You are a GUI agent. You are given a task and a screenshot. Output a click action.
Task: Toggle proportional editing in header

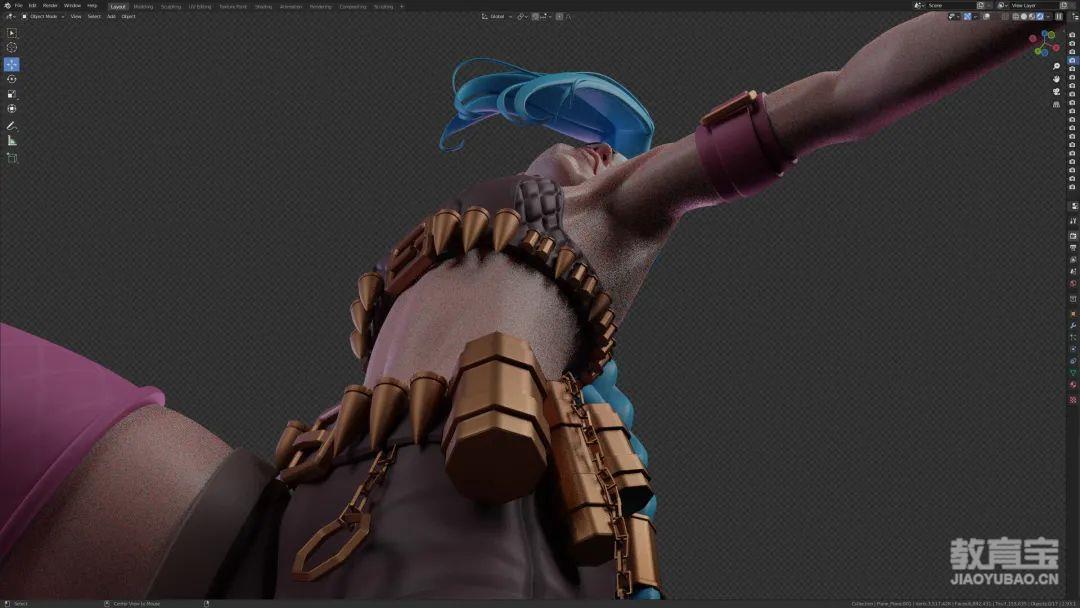point(559,17)
